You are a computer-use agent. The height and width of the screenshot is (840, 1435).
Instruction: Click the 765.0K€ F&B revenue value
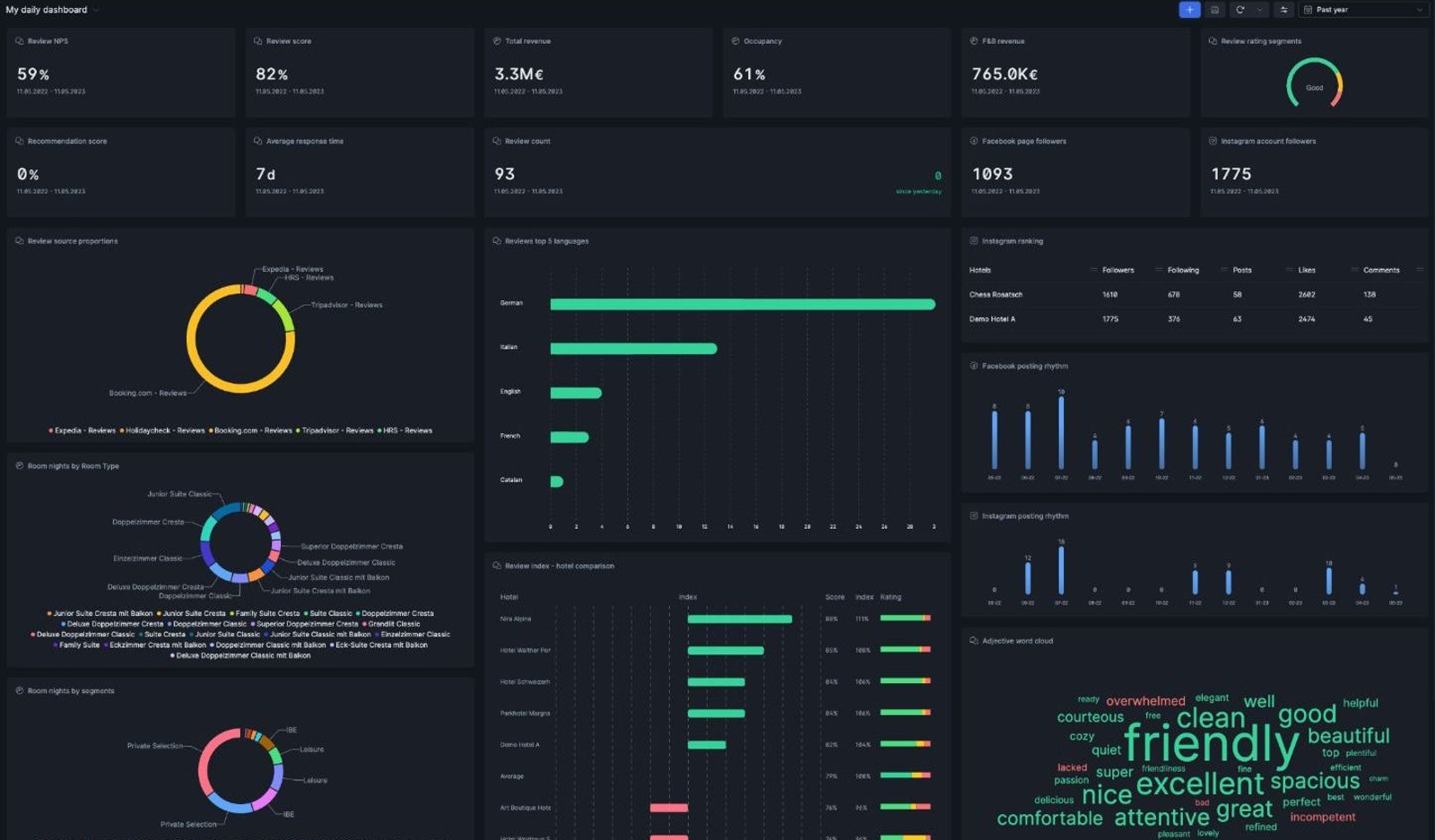click(x=1004, y=74)
